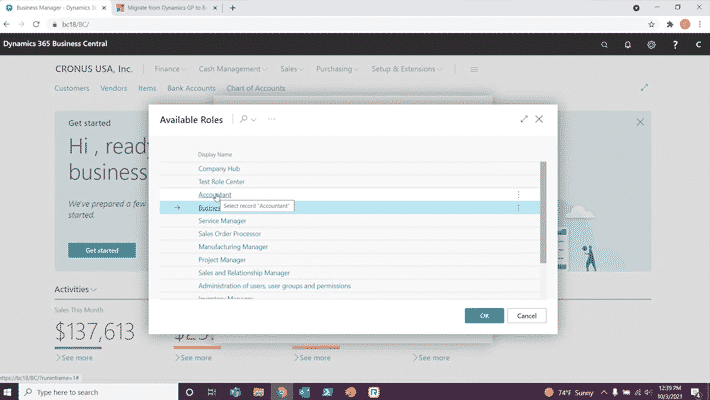Expand the Purchasing menu
The width and height of the screenshot is (710, 400).
[x=337, y=69]
